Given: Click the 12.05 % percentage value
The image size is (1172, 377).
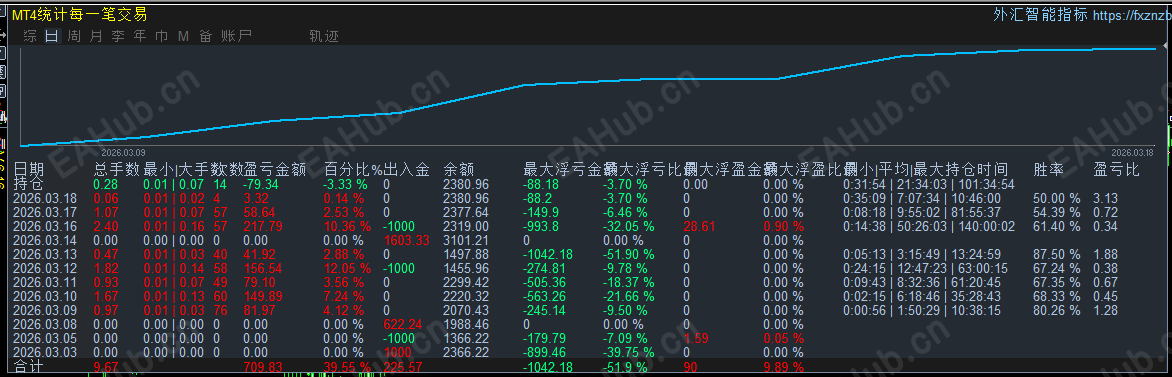Looking at the screenshot, I should pos(348,268).
